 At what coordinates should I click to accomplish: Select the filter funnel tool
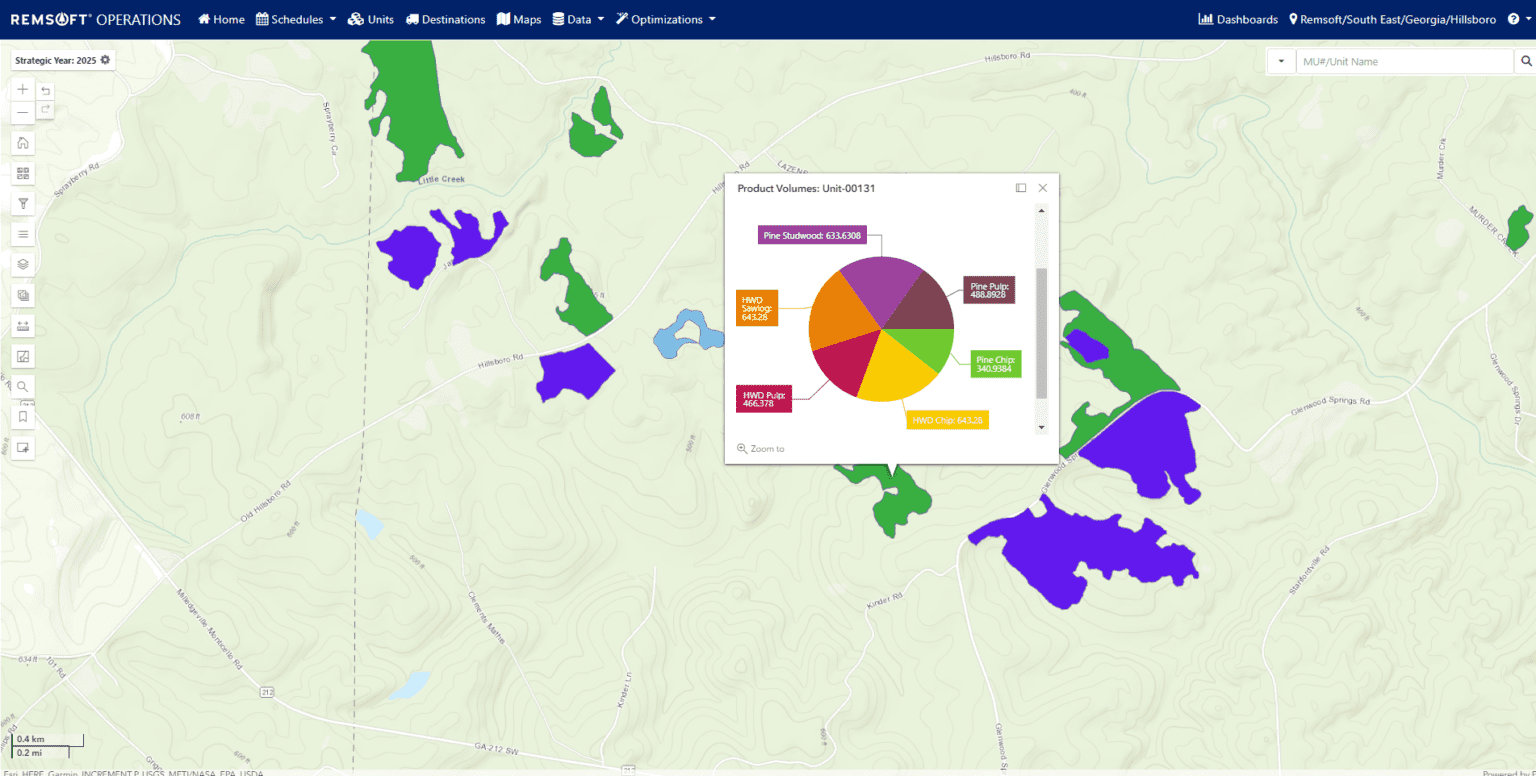22,202
